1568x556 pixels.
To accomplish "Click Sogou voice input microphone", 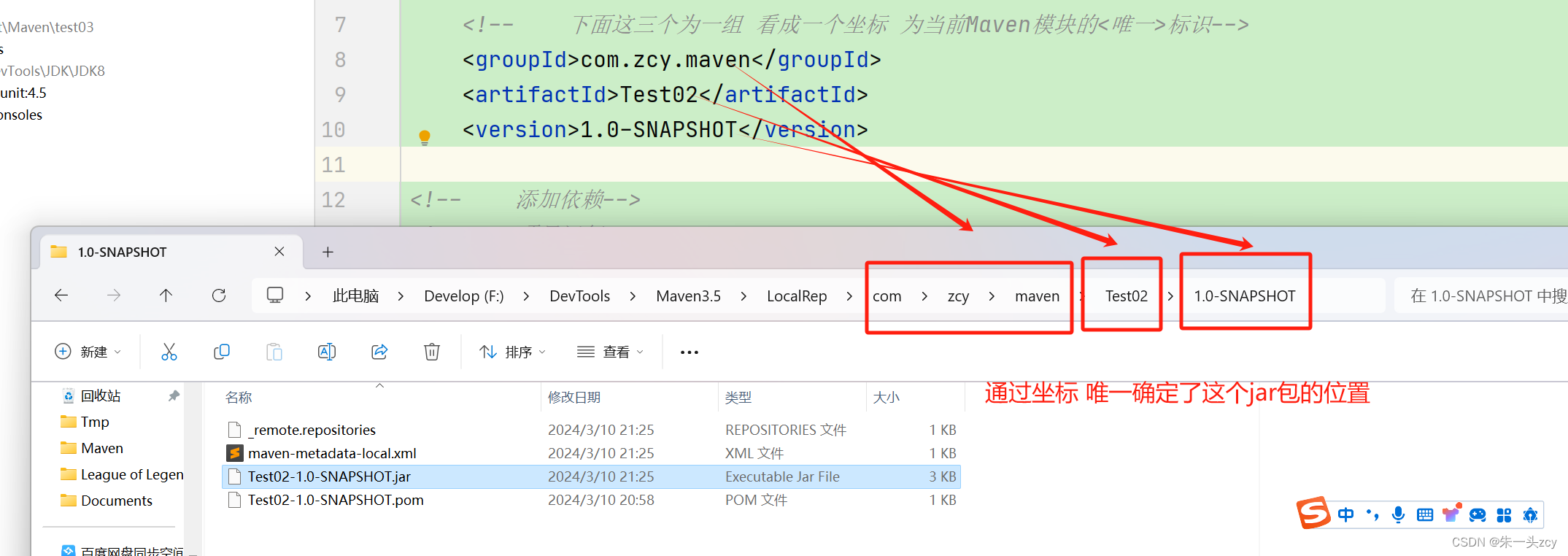I will click(x=1398, y=515).
